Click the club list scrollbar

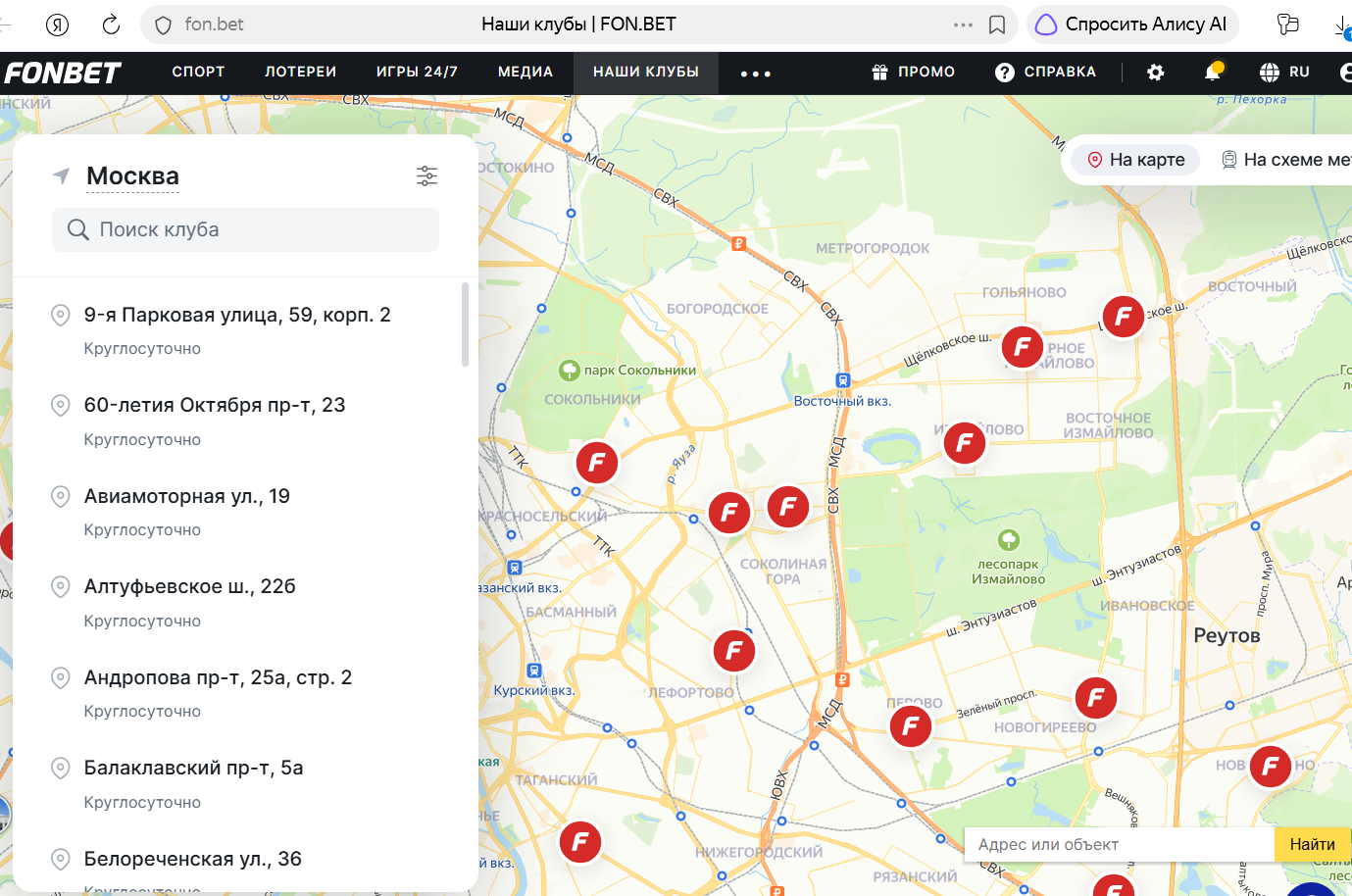click(x=465, y=324)
